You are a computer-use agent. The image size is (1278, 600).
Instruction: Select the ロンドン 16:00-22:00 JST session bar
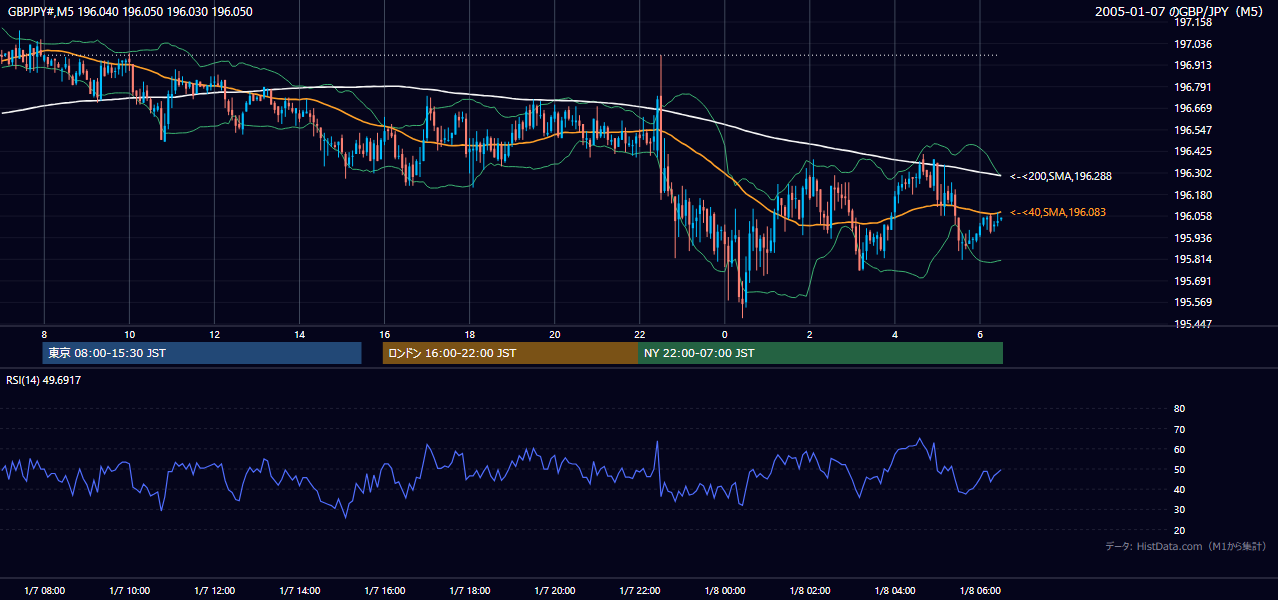coord(510,353)
